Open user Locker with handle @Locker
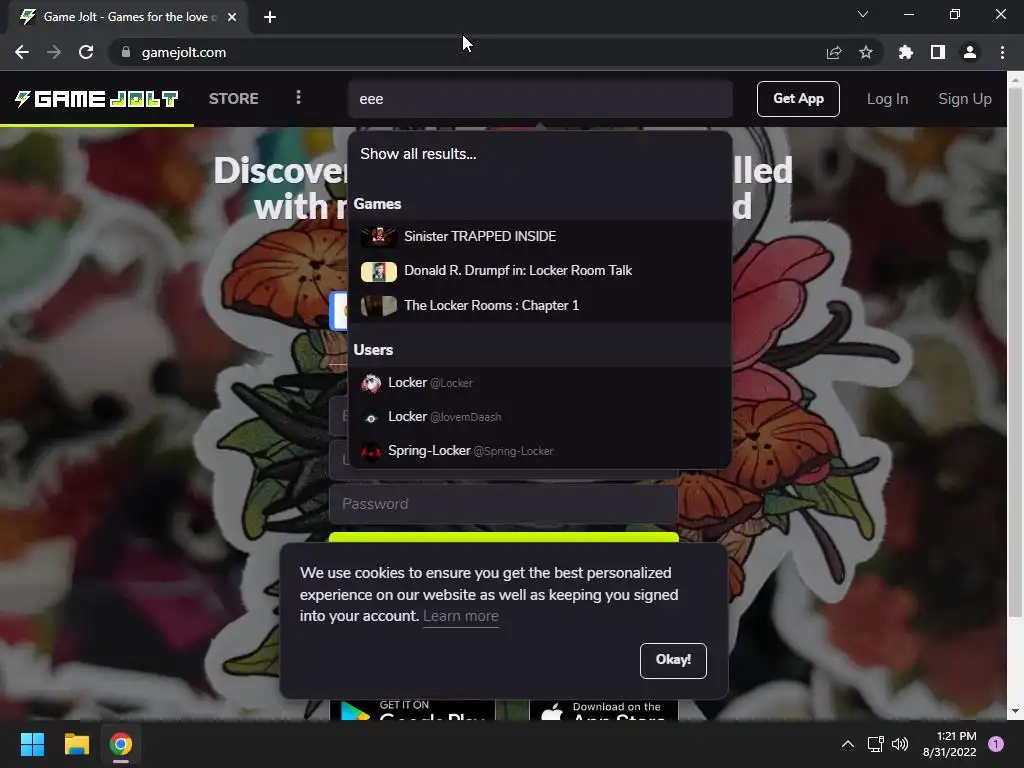 point(539,383)
